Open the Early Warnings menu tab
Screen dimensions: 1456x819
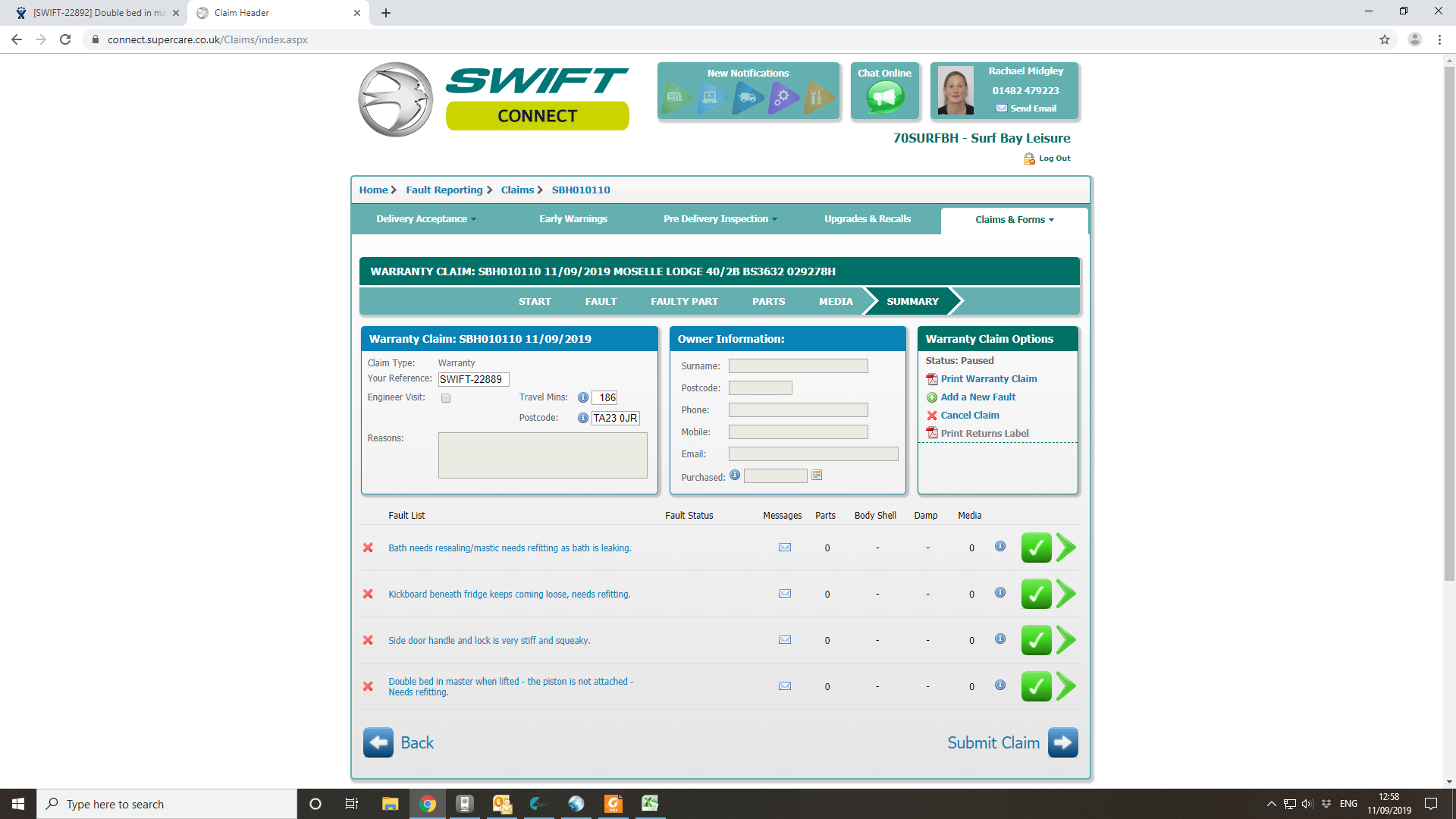pos(573,219)
